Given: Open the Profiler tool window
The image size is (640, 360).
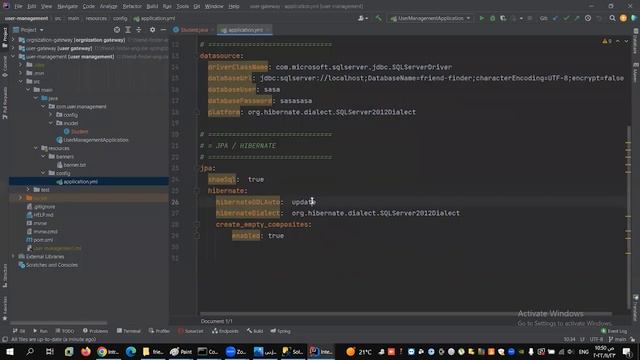Looking at the screenshot, I should click(x=159, y=331).
